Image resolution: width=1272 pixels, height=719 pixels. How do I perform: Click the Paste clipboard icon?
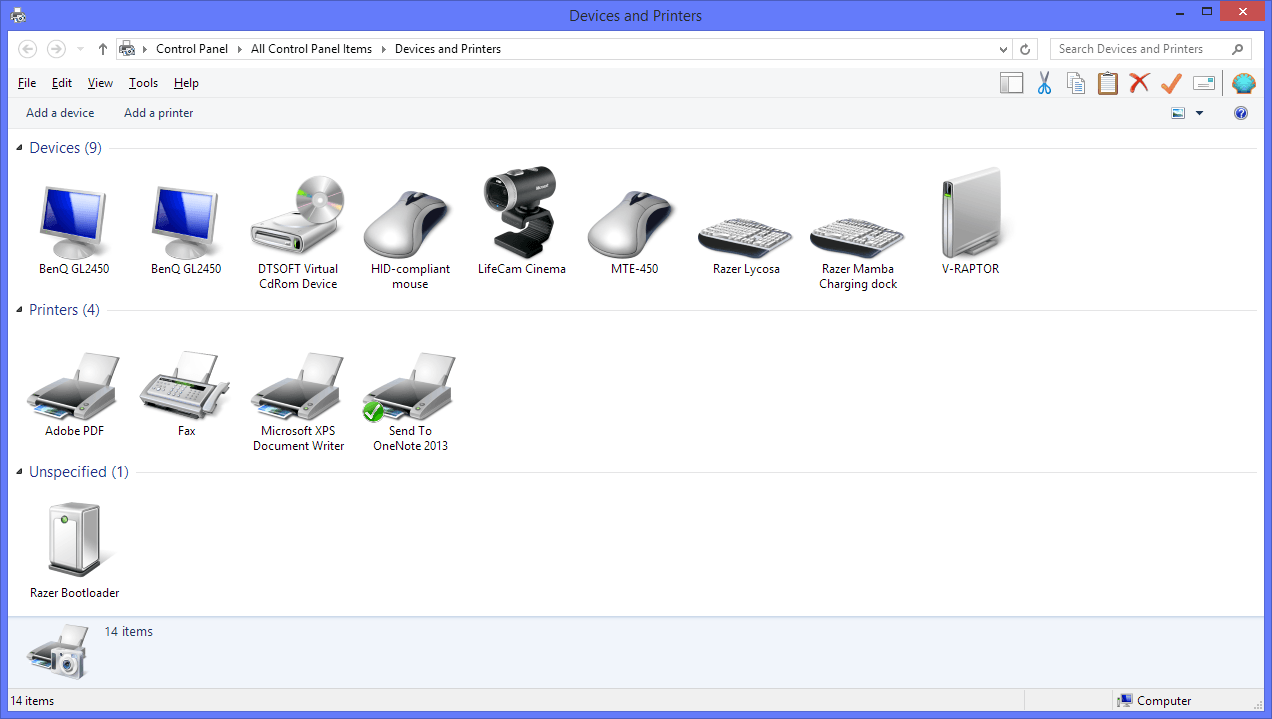point(1108,83)
